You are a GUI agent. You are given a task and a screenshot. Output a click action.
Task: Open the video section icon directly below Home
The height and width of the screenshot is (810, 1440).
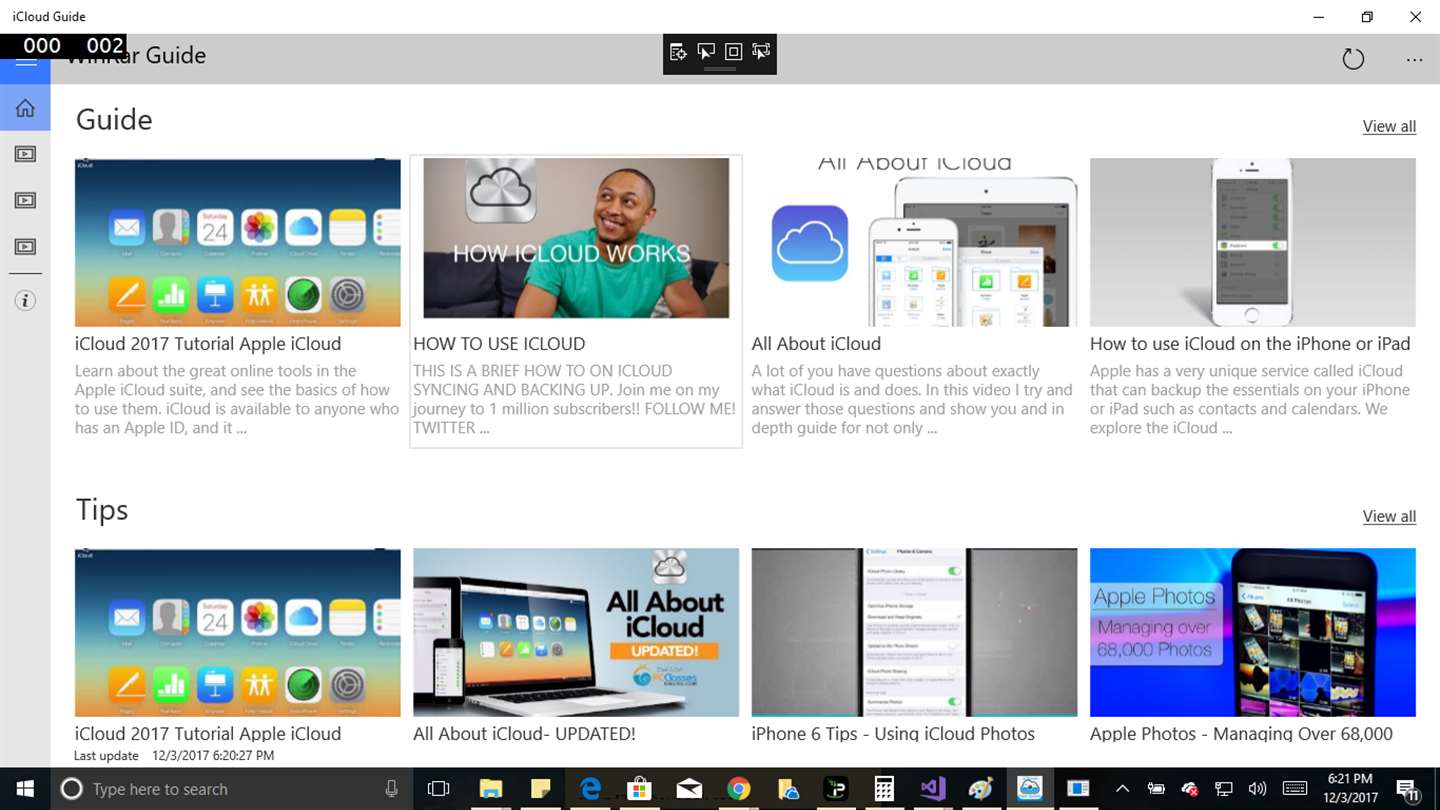click(25, 154)
